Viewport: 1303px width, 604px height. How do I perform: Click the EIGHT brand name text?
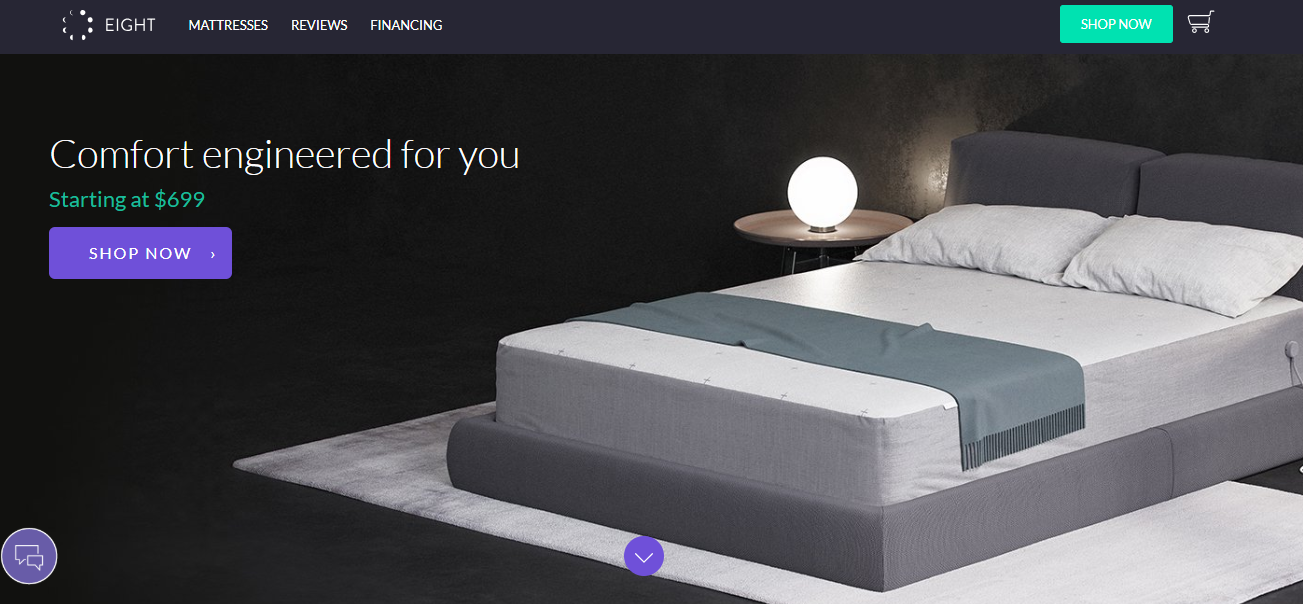pyautogui.click(x=130, y=25)
